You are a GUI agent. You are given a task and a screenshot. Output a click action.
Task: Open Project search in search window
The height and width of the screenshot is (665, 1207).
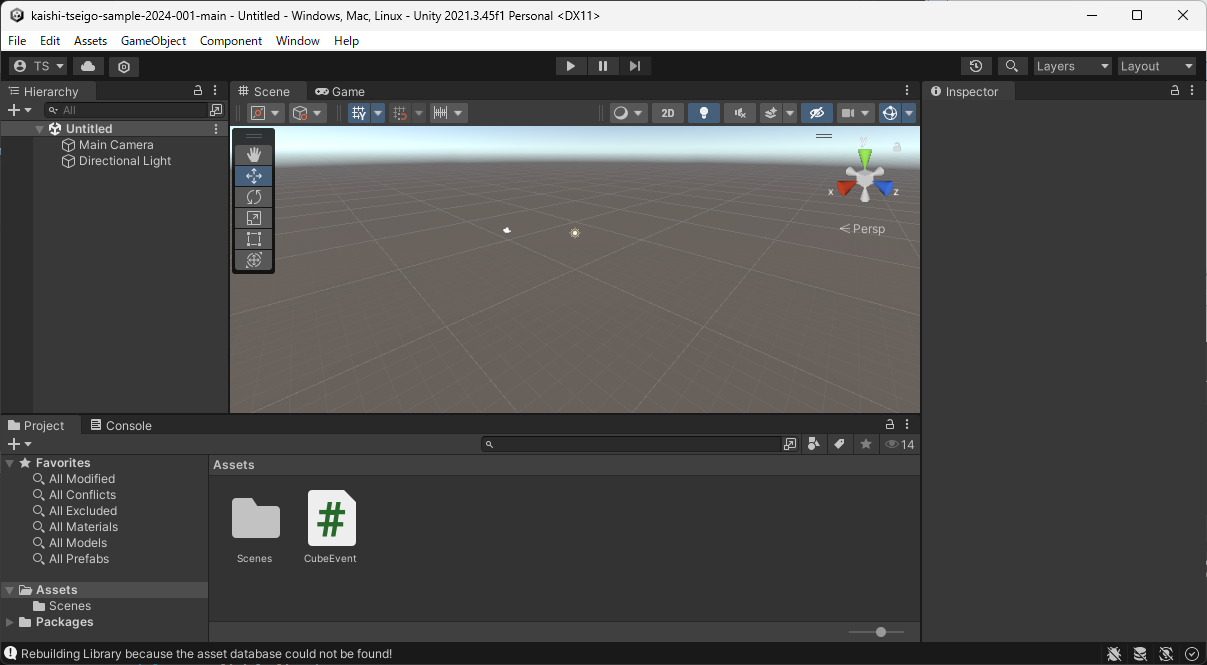click(791, 444)
